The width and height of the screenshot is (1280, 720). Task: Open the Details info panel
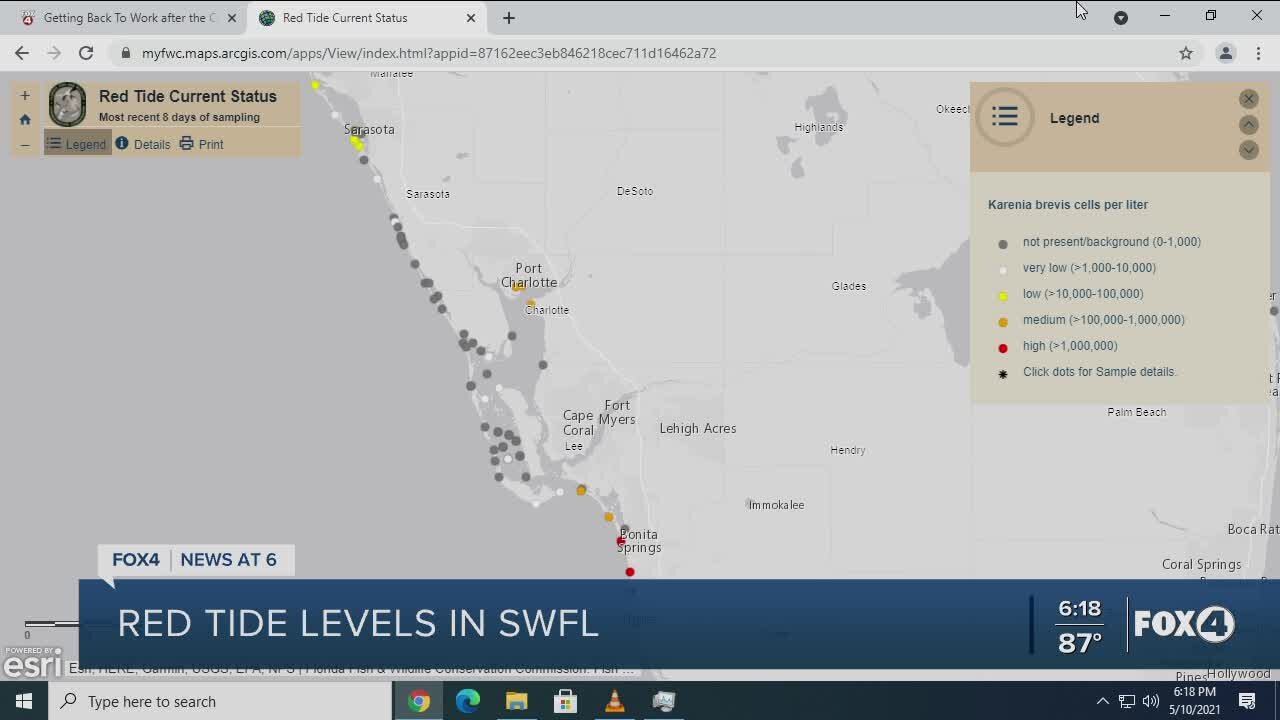point(143,144)
